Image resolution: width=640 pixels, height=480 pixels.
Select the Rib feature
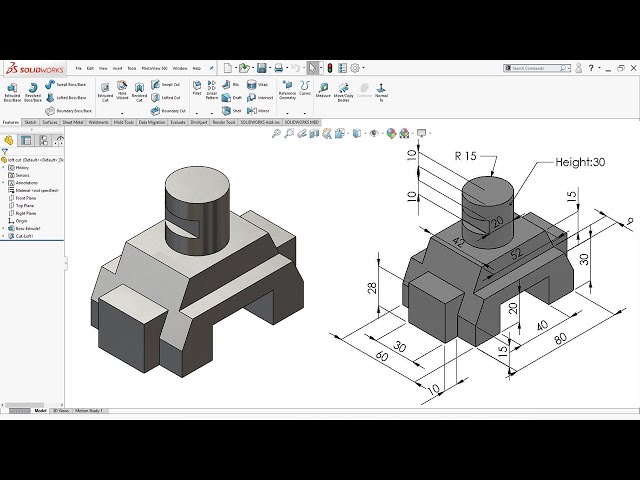pos(231,84)
